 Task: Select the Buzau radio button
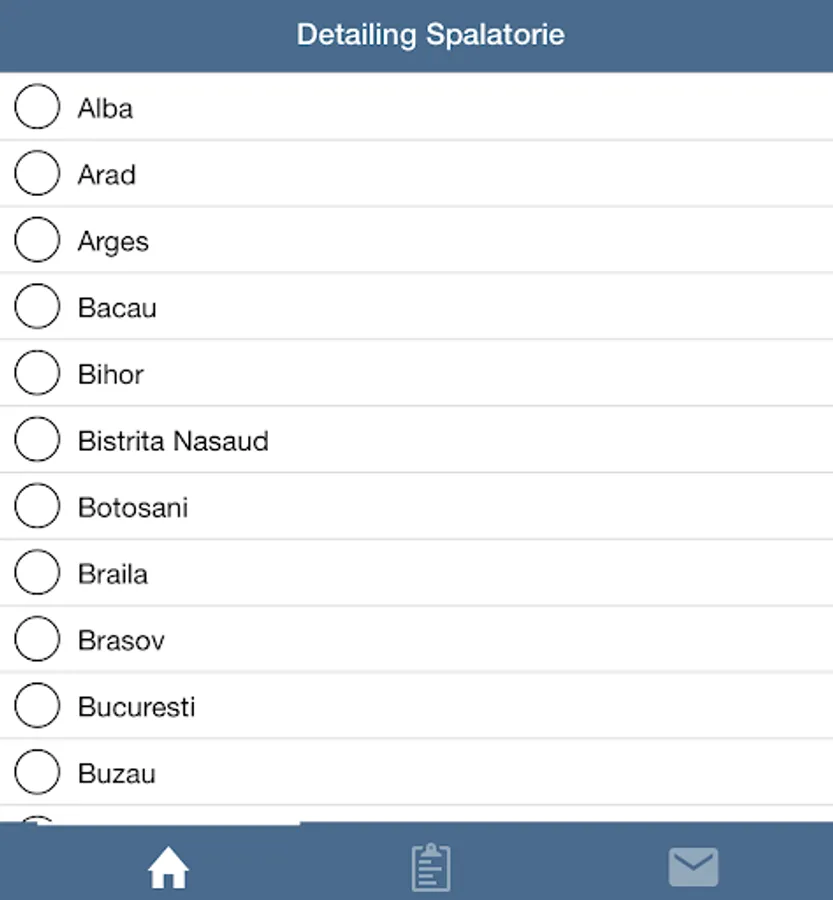pos(37,773)
